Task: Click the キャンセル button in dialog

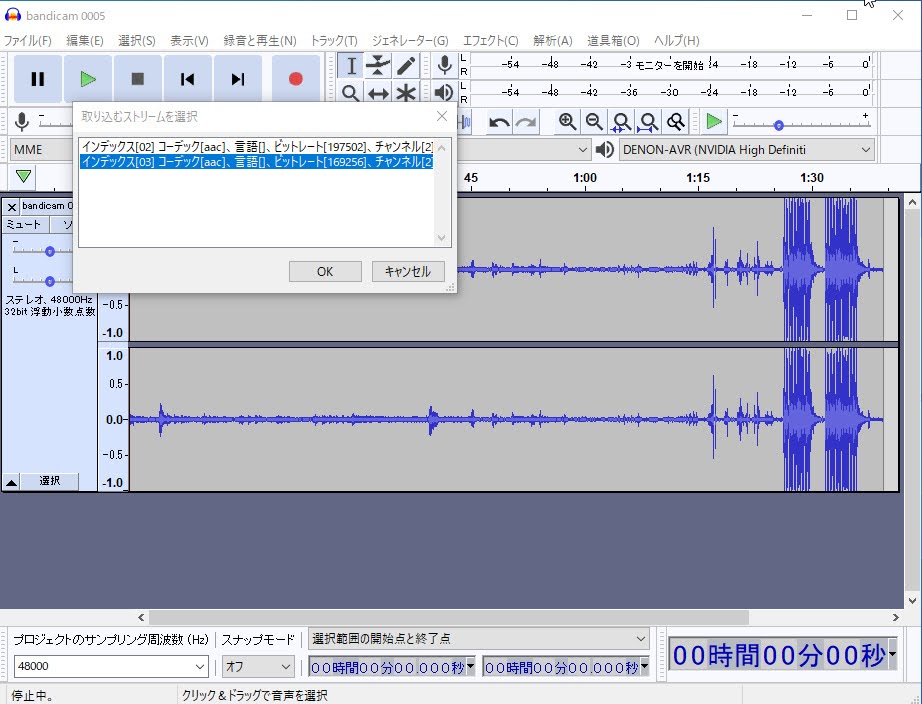Action: (408, 271)
